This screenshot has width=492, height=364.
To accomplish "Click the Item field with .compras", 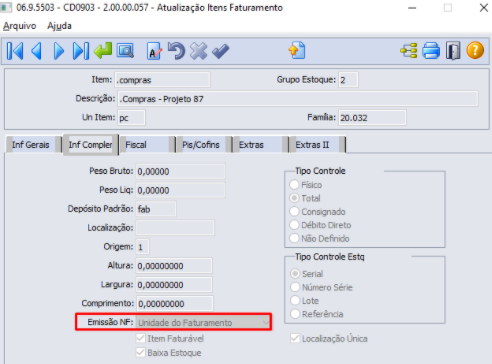I will [162, 80].
